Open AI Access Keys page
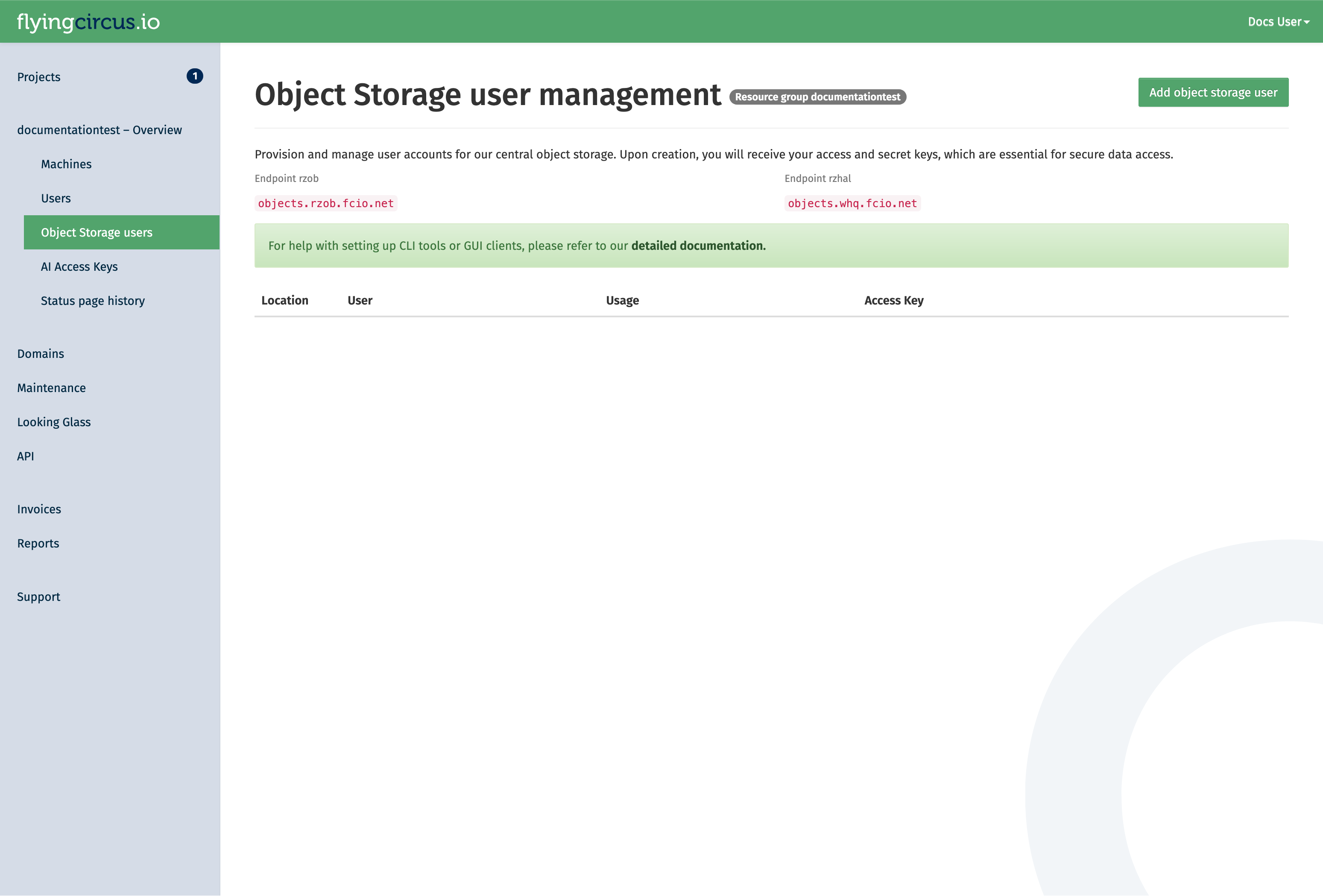The width and height of the screenshot is (1323, 896). [x=79, y=266]
